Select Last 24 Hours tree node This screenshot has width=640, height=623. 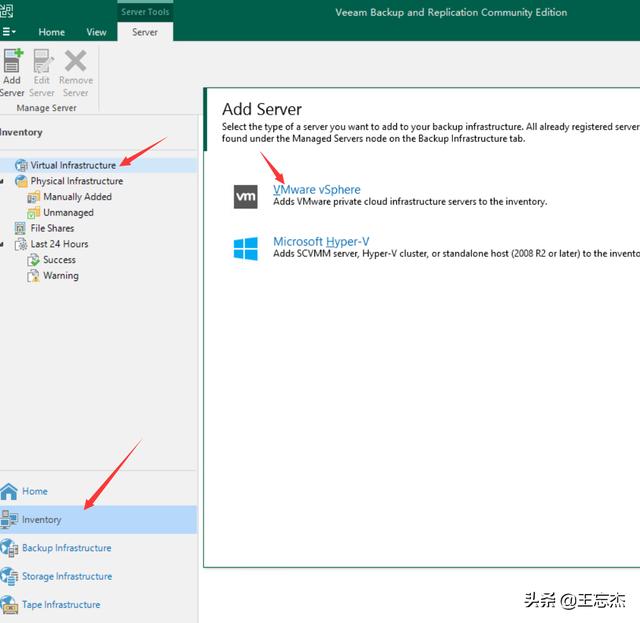pos(59,244)
